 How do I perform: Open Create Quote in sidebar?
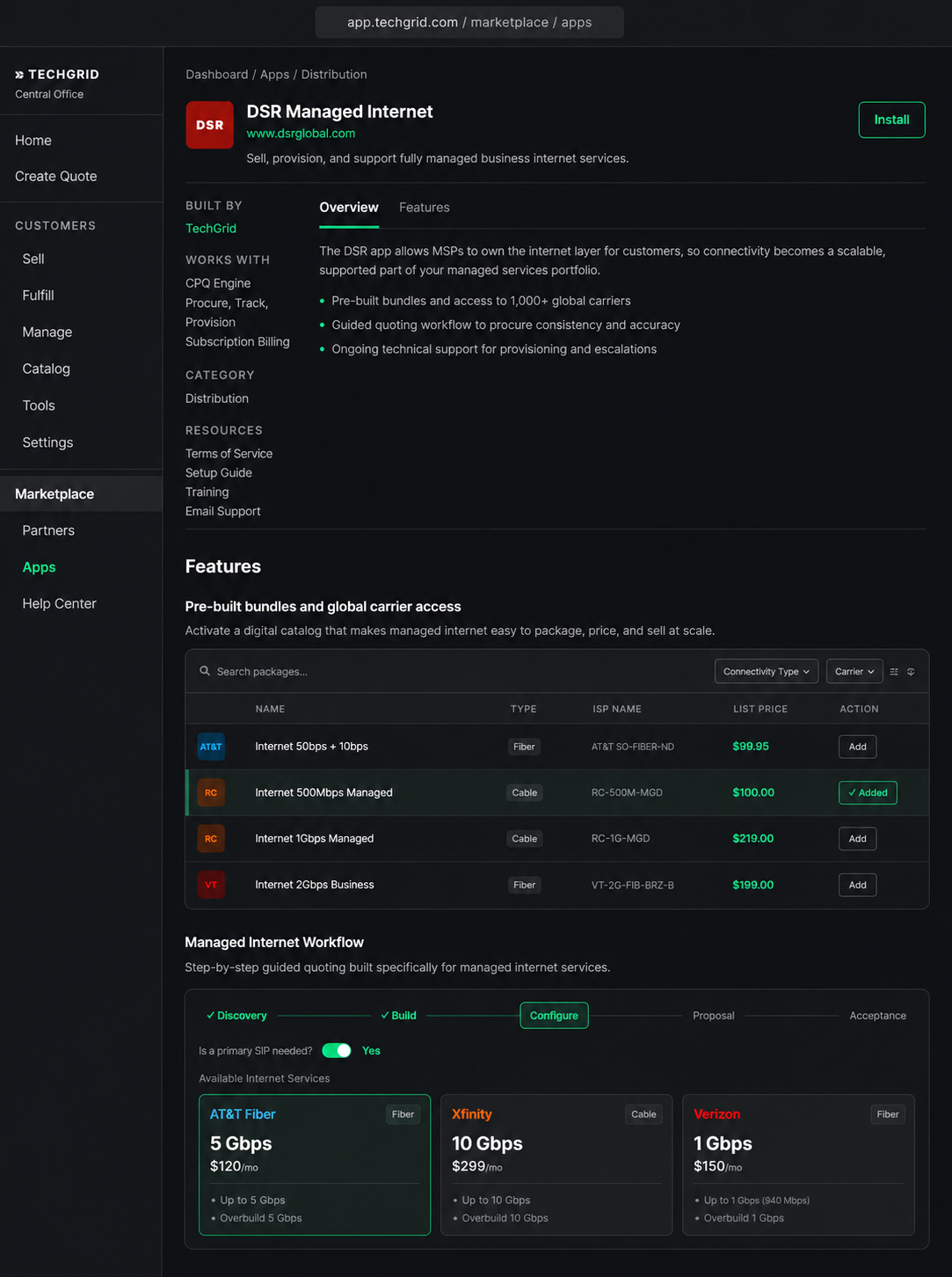coord(56,176)
